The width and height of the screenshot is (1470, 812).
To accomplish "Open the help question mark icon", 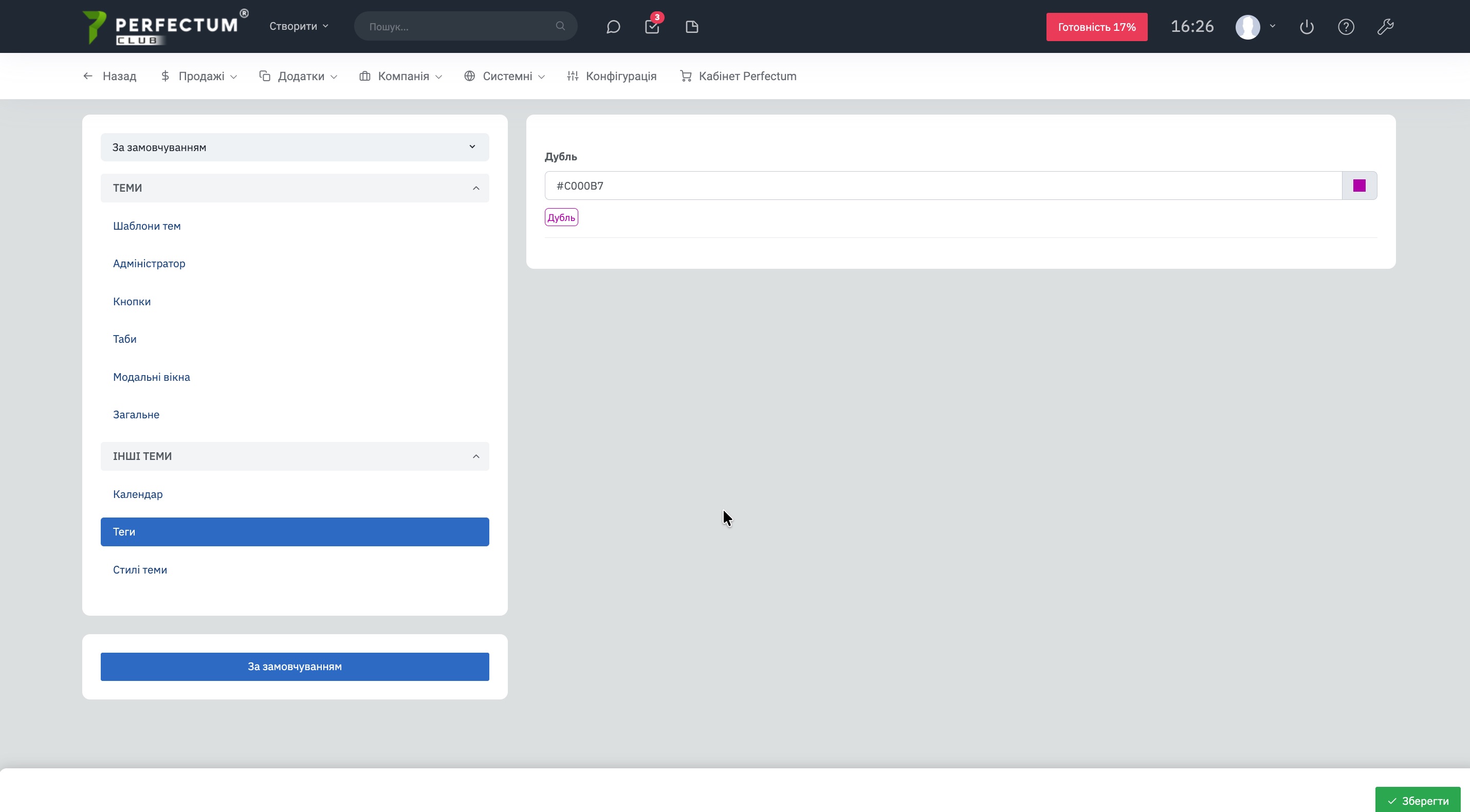I will (x=1346, y=27).
